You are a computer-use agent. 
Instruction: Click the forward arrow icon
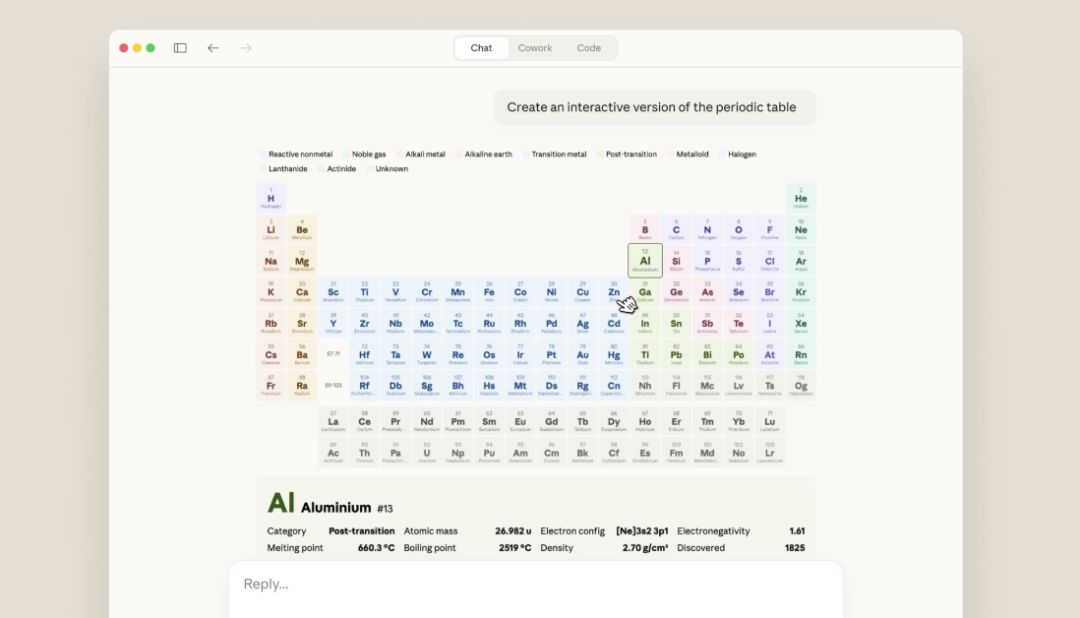click(246, 48)
